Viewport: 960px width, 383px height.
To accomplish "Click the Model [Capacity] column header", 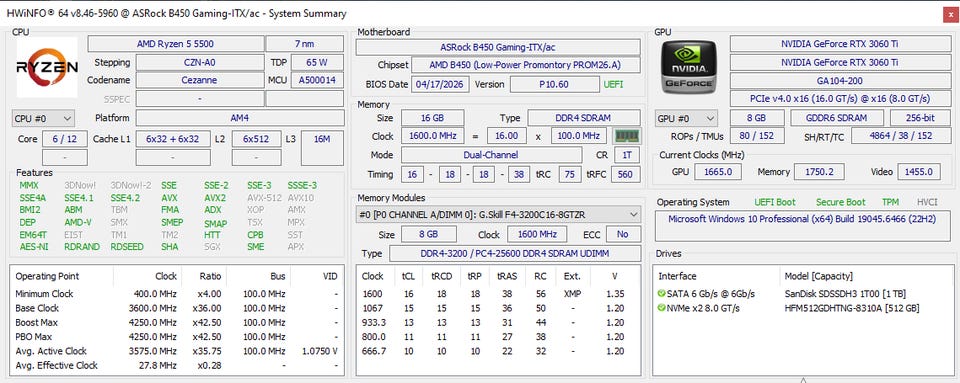I will [819, 276].
